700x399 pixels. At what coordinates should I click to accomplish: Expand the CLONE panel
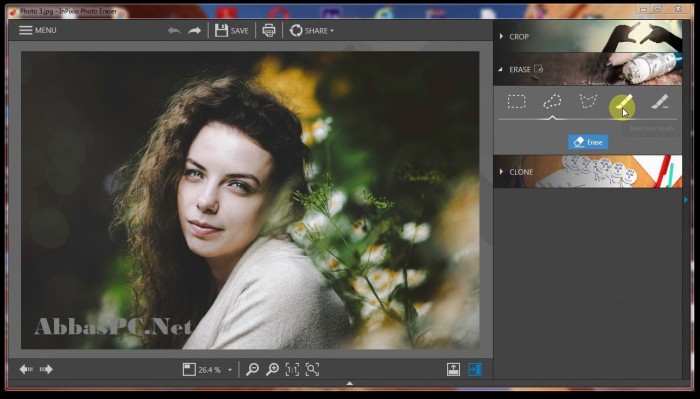[588, 171]
